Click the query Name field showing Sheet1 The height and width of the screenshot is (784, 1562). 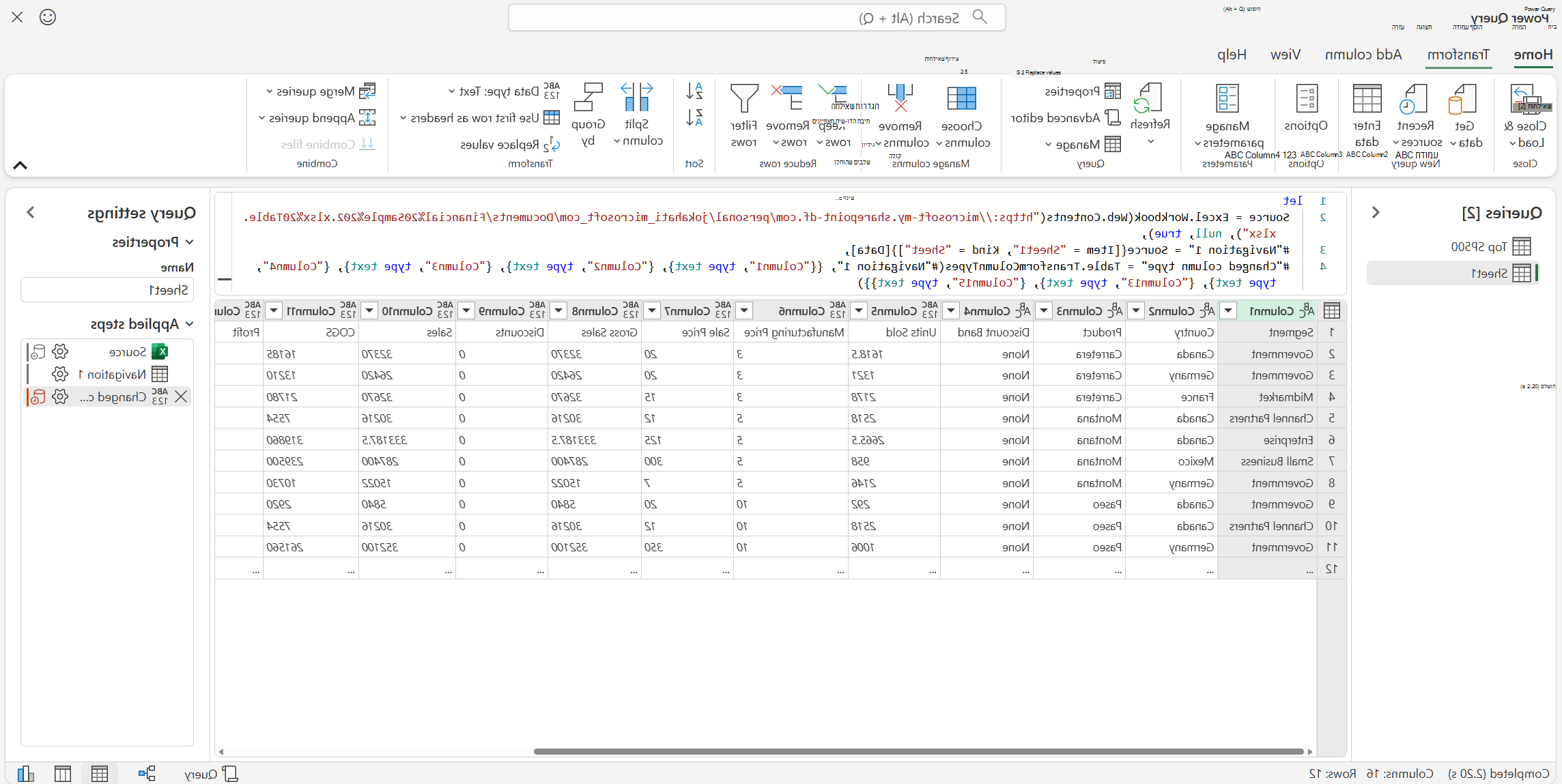(x=107, y=290)
